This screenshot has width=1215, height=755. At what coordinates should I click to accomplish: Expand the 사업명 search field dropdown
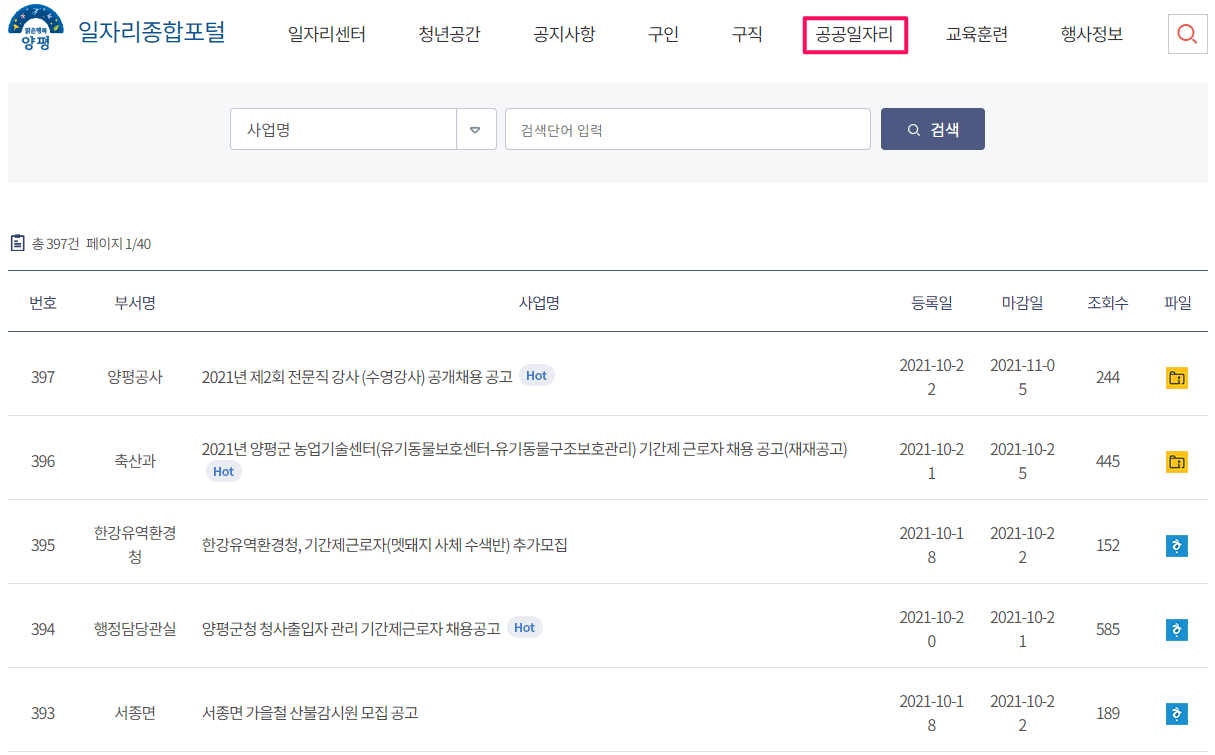[476, 128]
